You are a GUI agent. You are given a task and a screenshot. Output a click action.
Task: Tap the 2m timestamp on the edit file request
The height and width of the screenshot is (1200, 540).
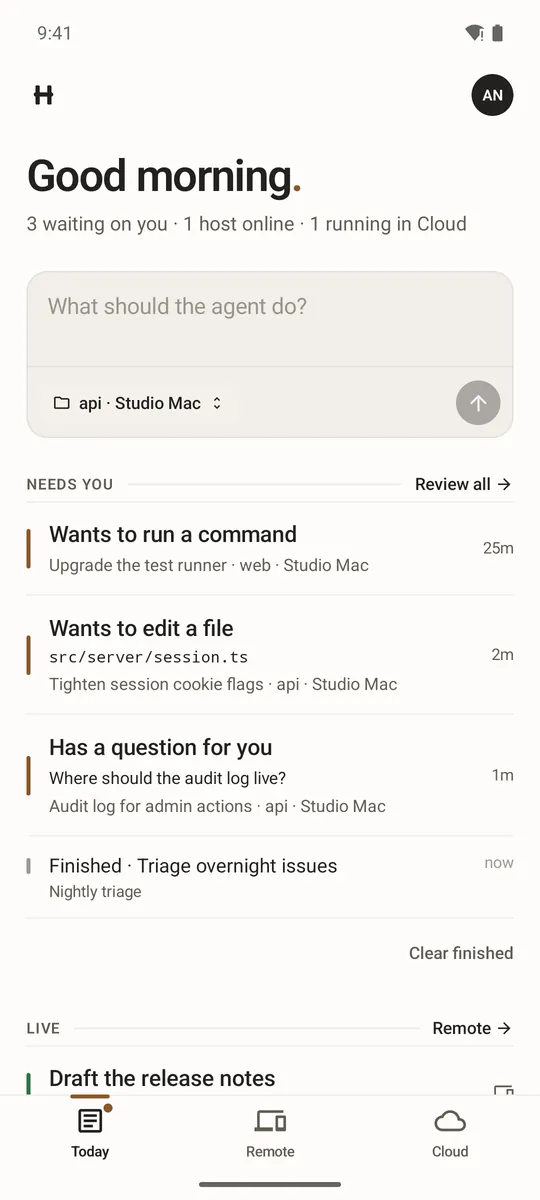[502, 655]
